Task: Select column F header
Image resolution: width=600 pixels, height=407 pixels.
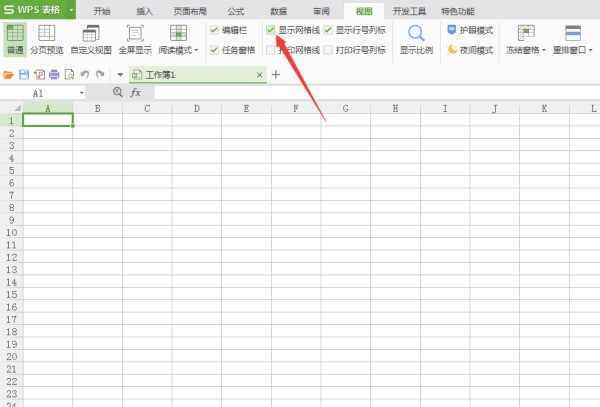Action: coord(296,108)
